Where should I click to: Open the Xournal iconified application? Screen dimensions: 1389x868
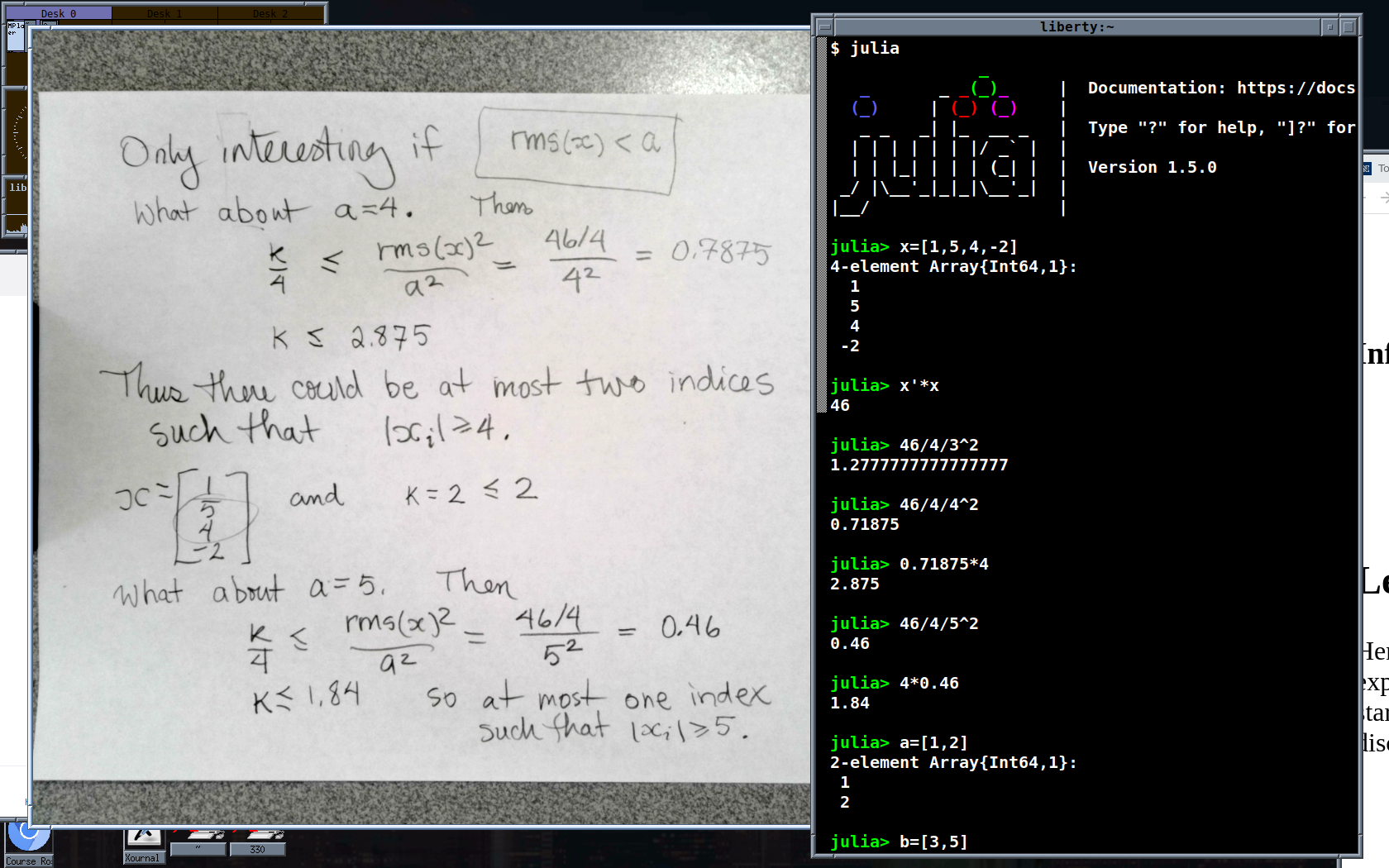143,837
